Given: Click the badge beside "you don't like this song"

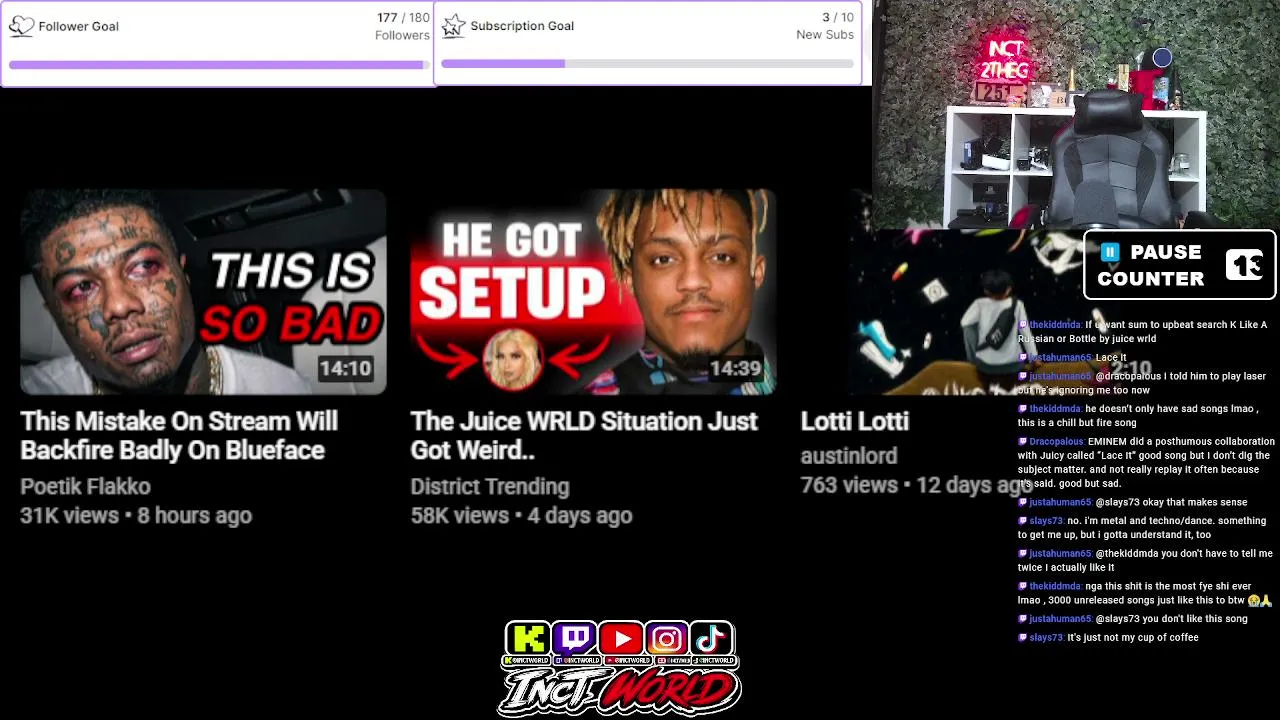Looking at the screenshot, I should 1023,619.
